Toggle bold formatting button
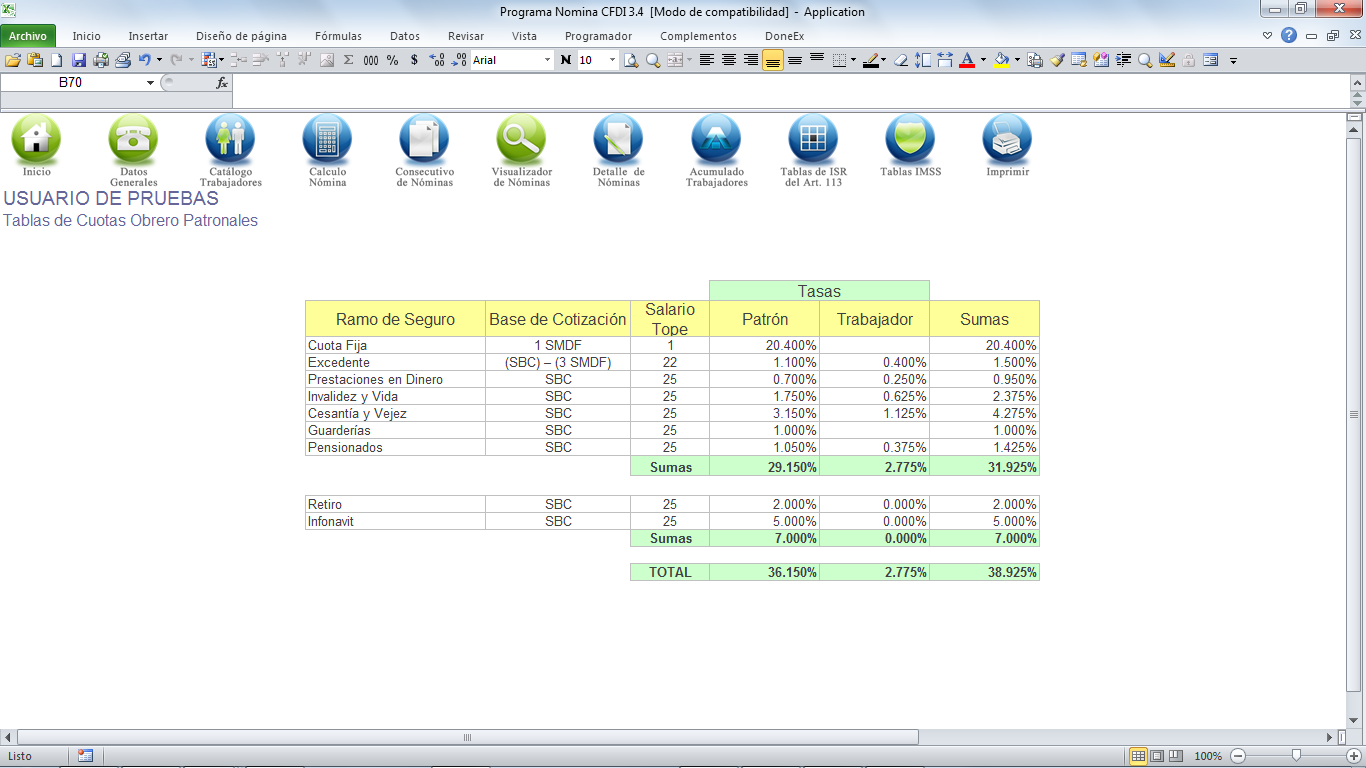The image size is (1366, 768). pos(566,60)
